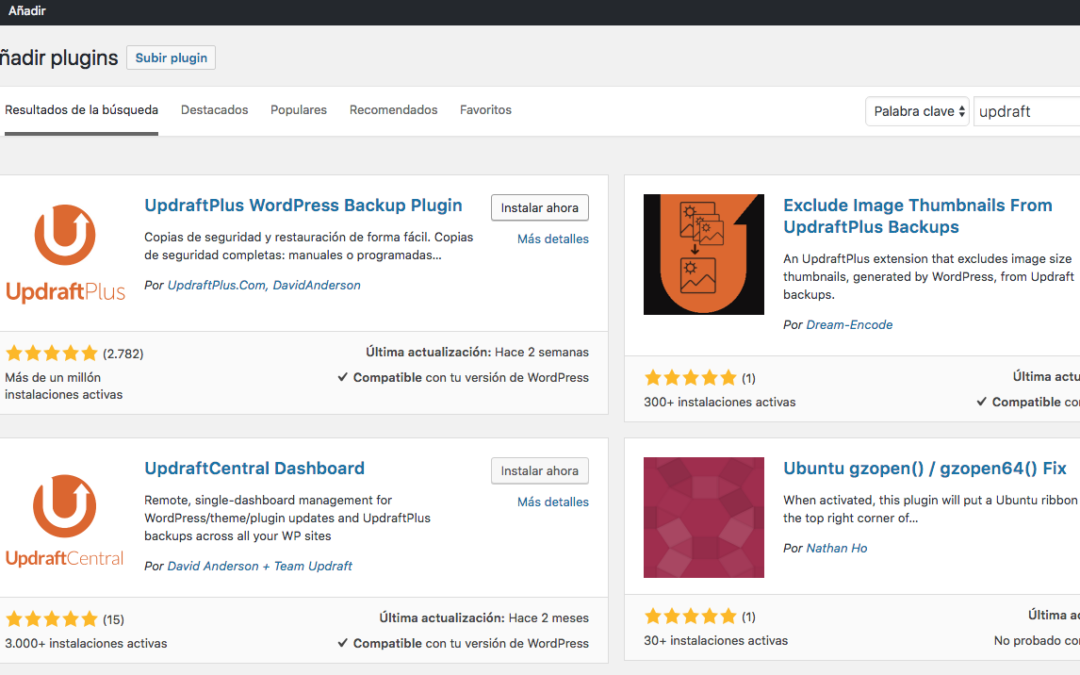Click the Ubuntu gzopen Fix plugin icon

click(x=703, y=517)
